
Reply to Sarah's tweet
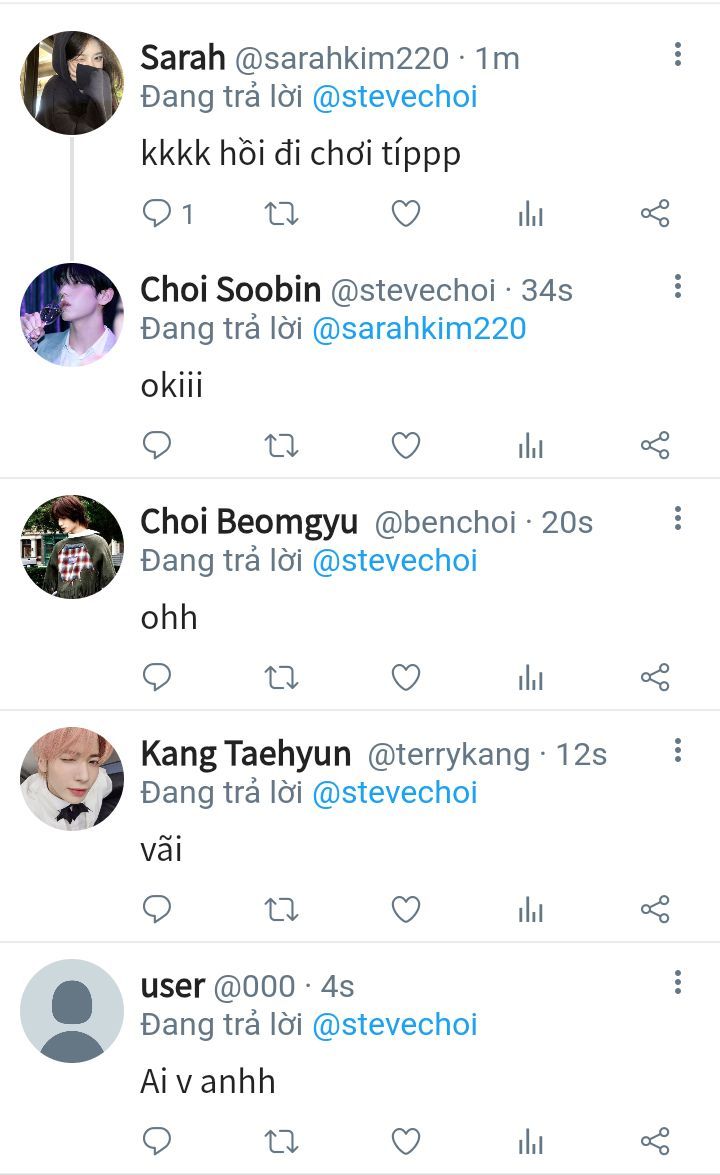point(157,213)
